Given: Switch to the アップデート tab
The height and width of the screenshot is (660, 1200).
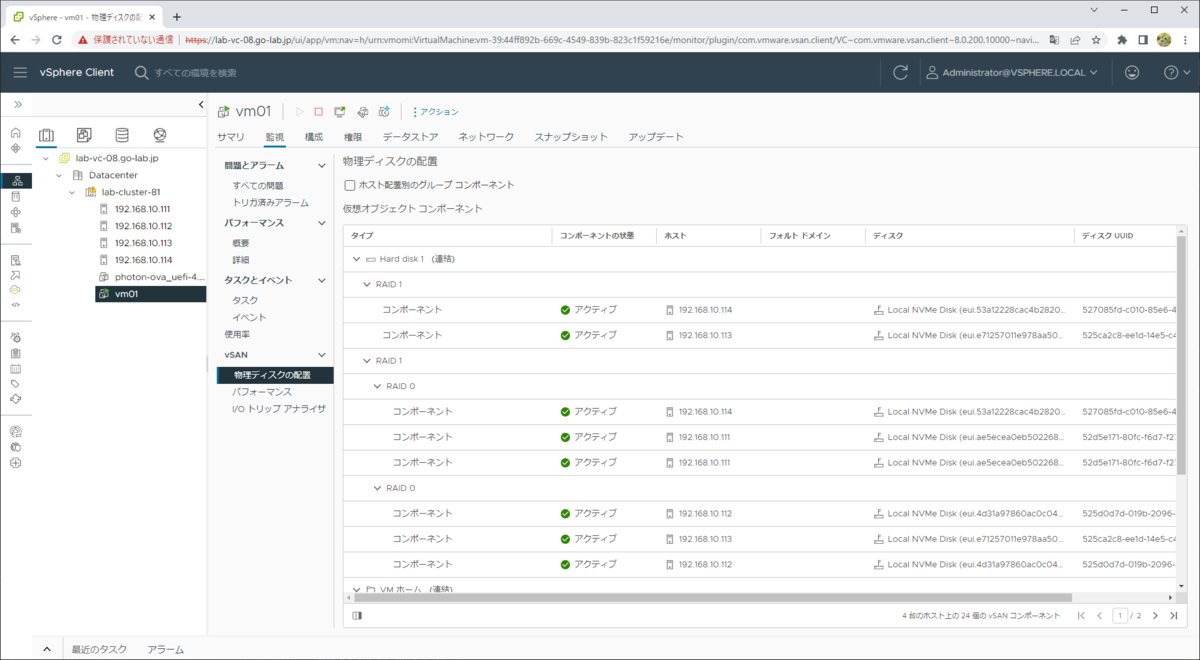Looking at the screenshot, I should click(656, 137).
